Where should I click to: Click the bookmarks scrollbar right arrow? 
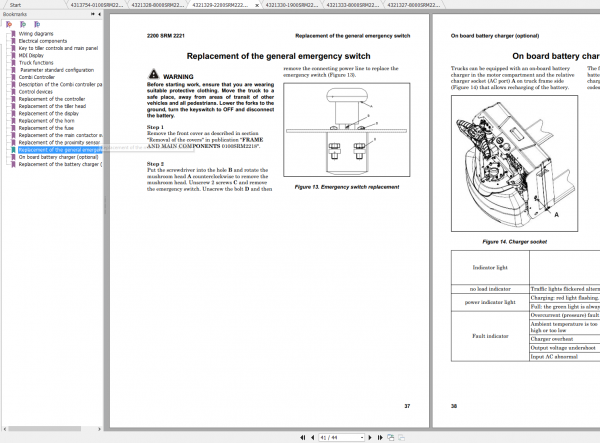[x=99, y=429]
